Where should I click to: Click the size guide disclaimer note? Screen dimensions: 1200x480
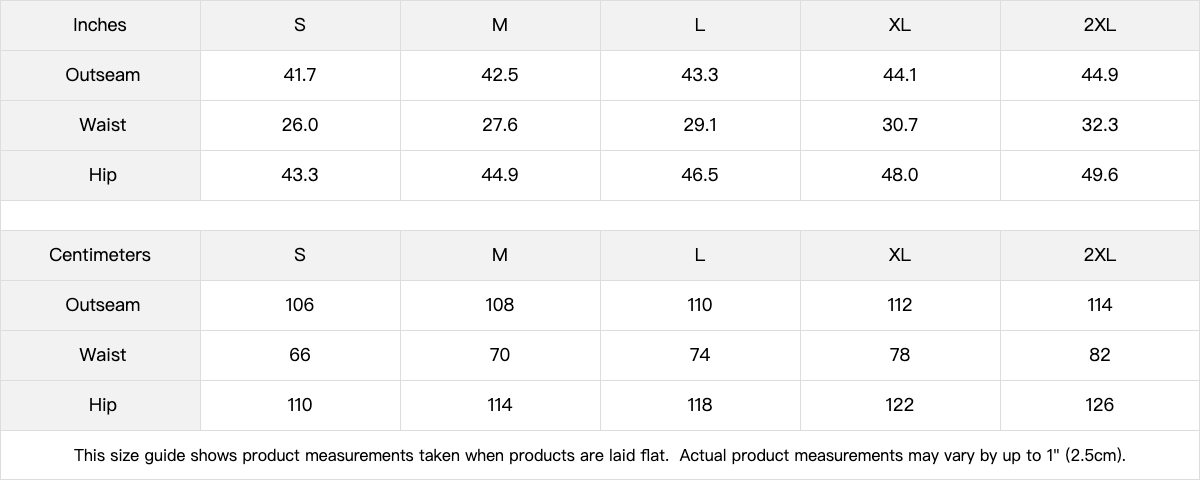coord(600,455)
